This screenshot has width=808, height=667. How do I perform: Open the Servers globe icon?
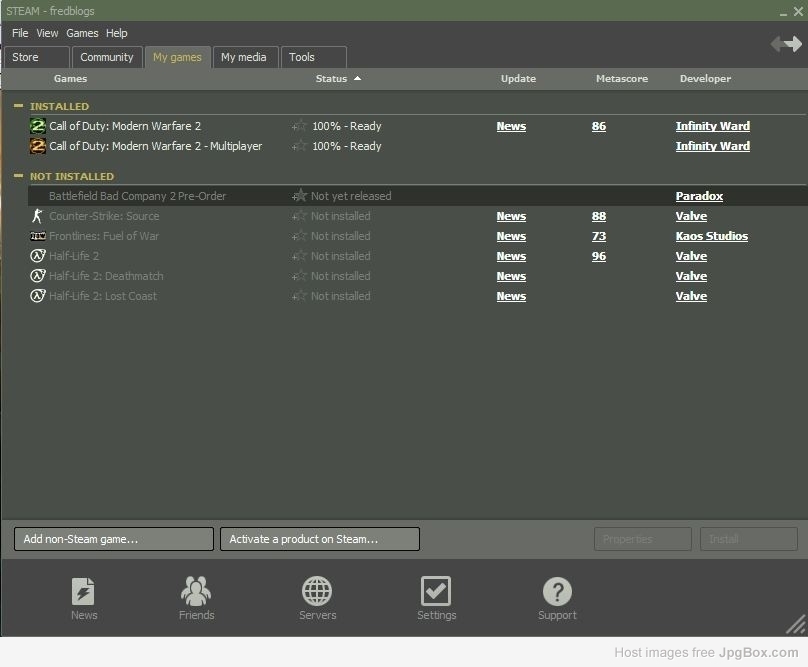point(317,591)
